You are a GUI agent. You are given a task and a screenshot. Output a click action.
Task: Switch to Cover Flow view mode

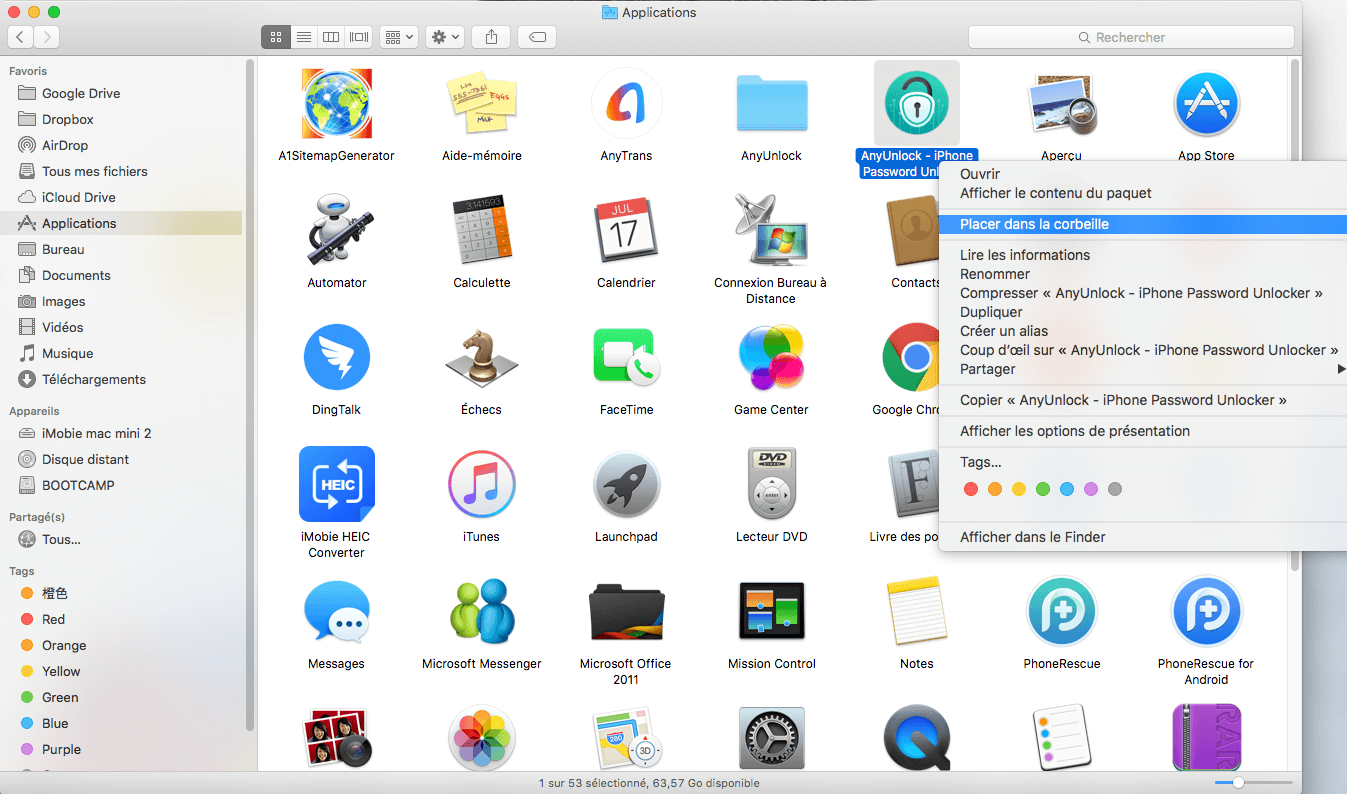pos(358,37)
